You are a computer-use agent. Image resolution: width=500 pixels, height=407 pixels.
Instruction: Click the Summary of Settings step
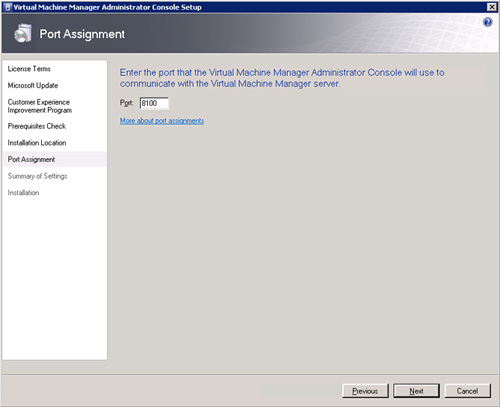[37, 176]
